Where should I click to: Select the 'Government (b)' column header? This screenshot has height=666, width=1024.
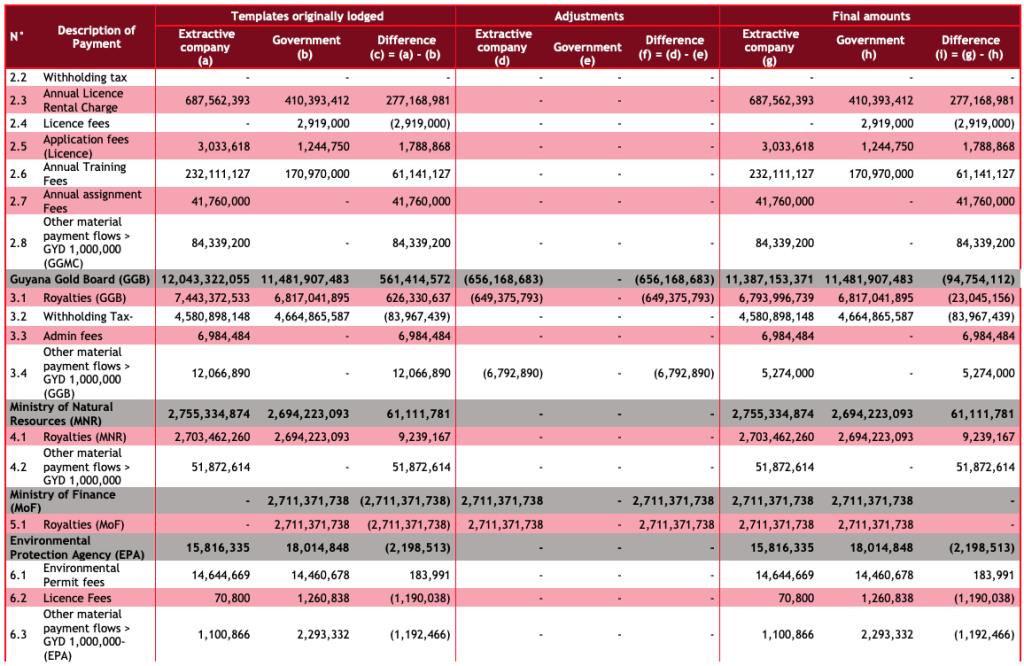pos(306,46)
